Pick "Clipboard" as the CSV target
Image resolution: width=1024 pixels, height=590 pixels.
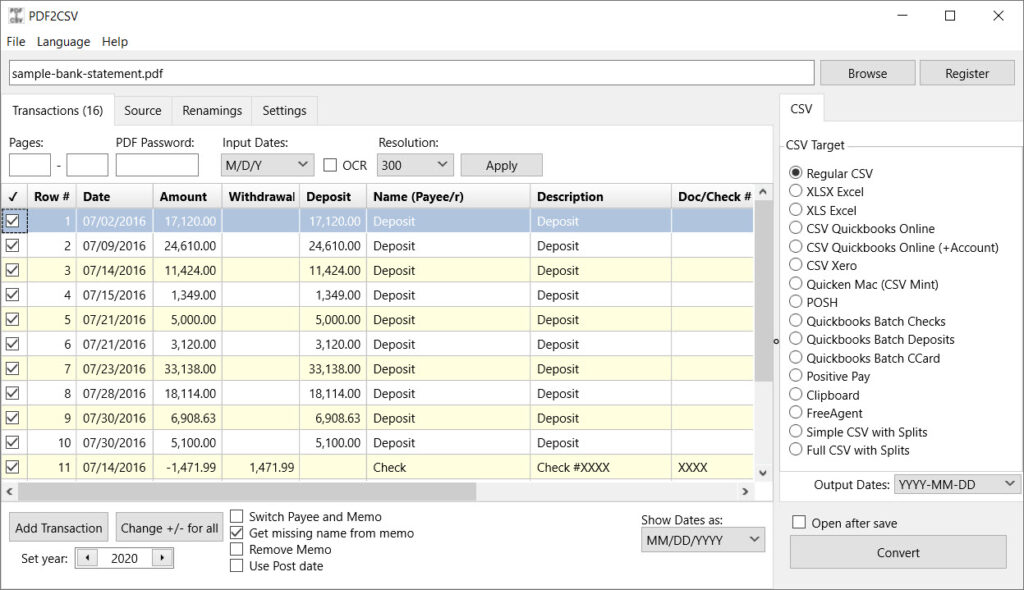pos(795,395)
